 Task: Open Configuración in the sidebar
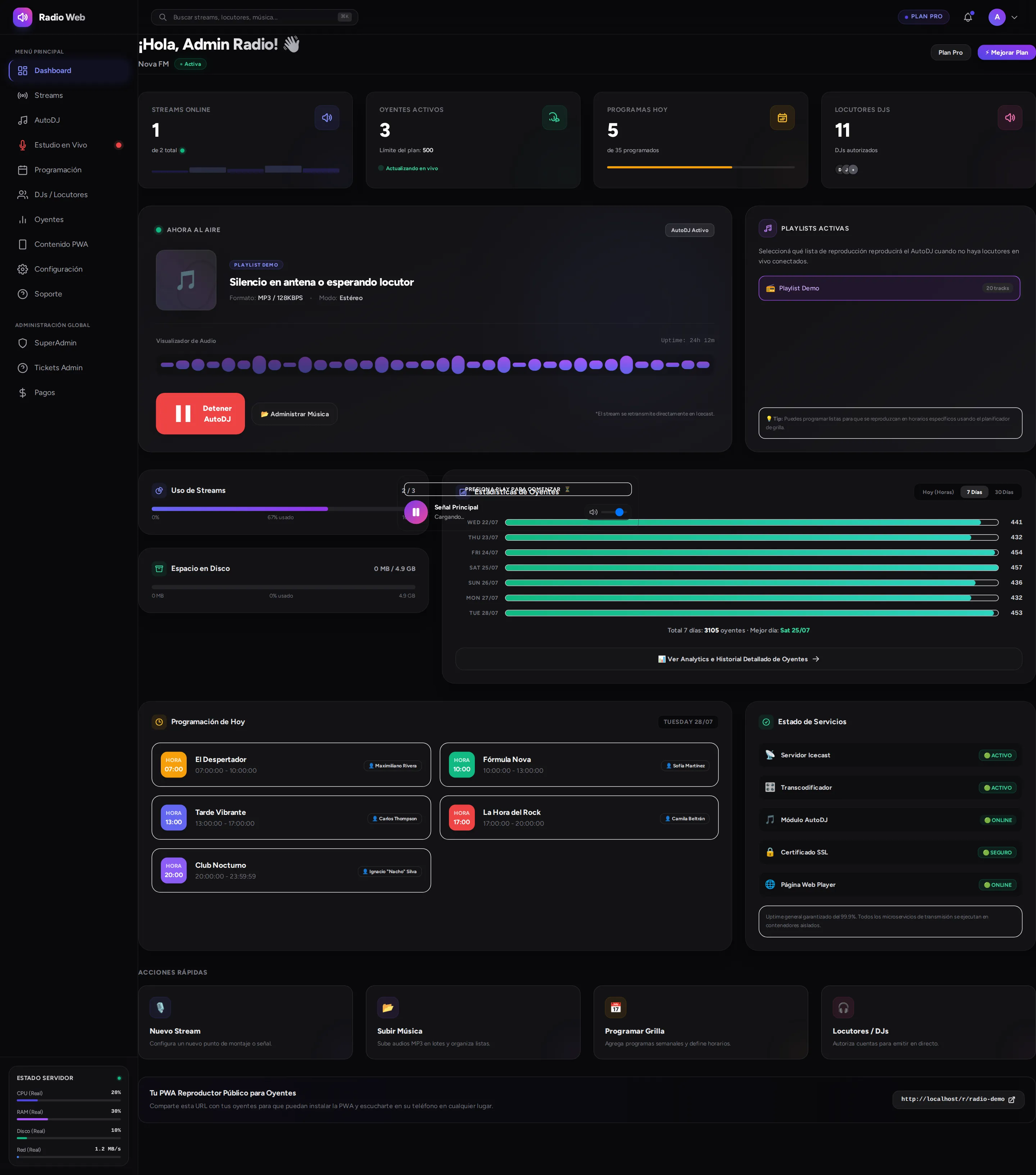coord(69,269)
